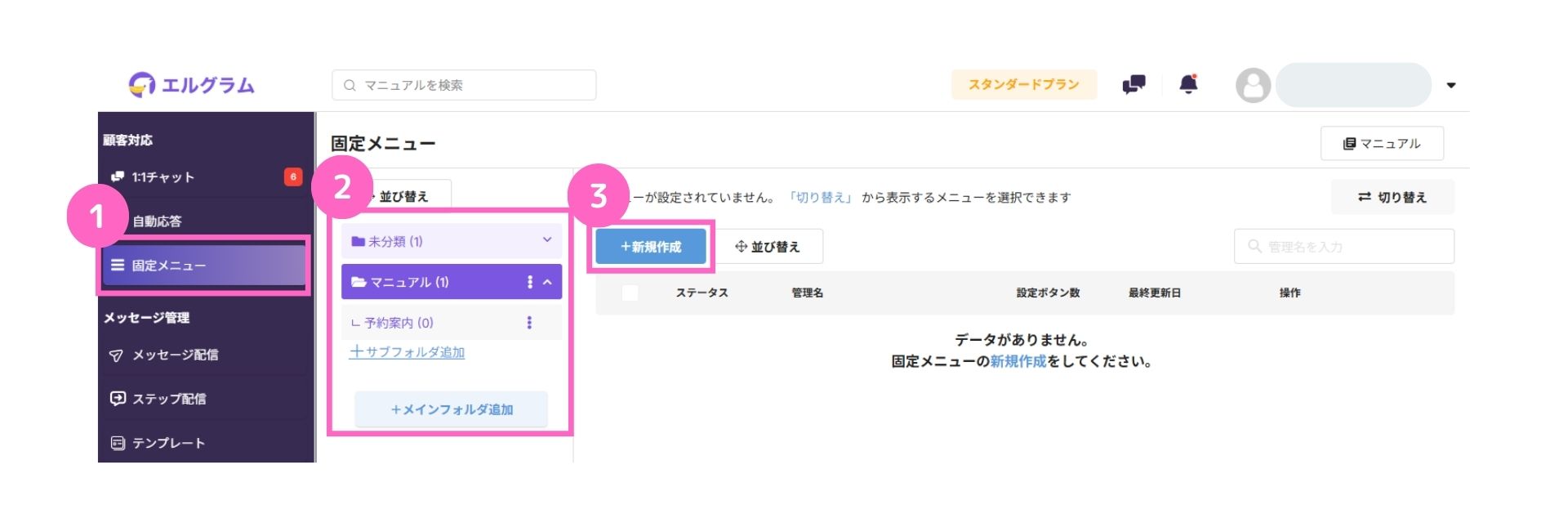Viewport: 1568px width, 523px height.
Task: Focus the 管理名を入力 search field
Action: point(1344,246)
